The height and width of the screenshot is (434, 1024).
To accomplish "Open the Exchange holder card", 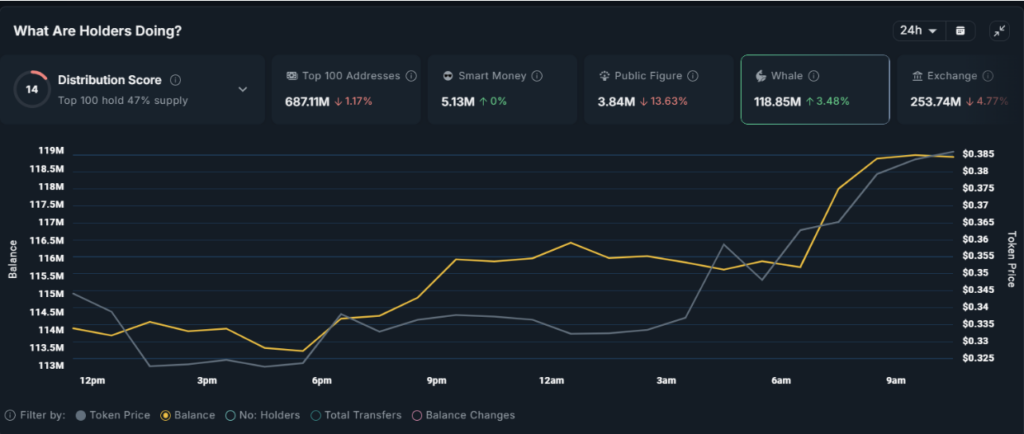I will coord(953,89).
